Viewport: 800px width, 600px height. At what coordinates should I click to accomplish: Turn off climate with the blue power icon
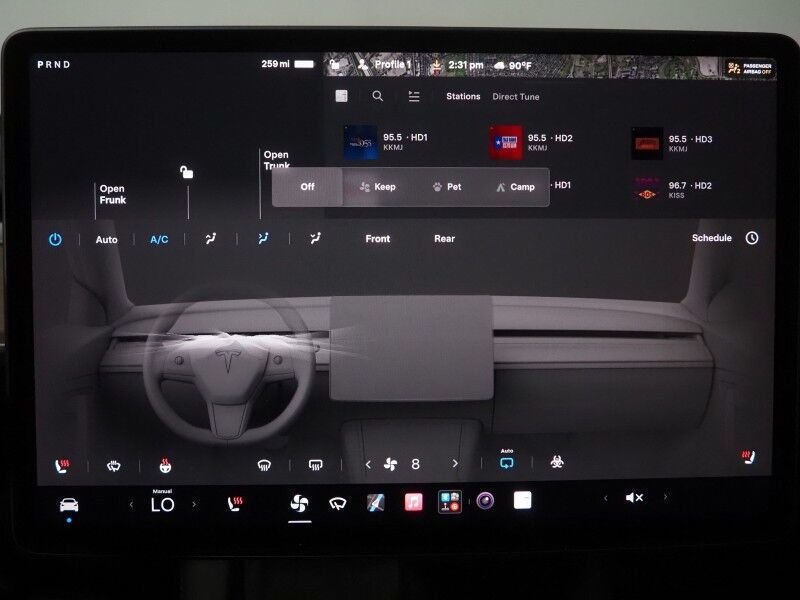pyautogui.click(x=55, y=239)
